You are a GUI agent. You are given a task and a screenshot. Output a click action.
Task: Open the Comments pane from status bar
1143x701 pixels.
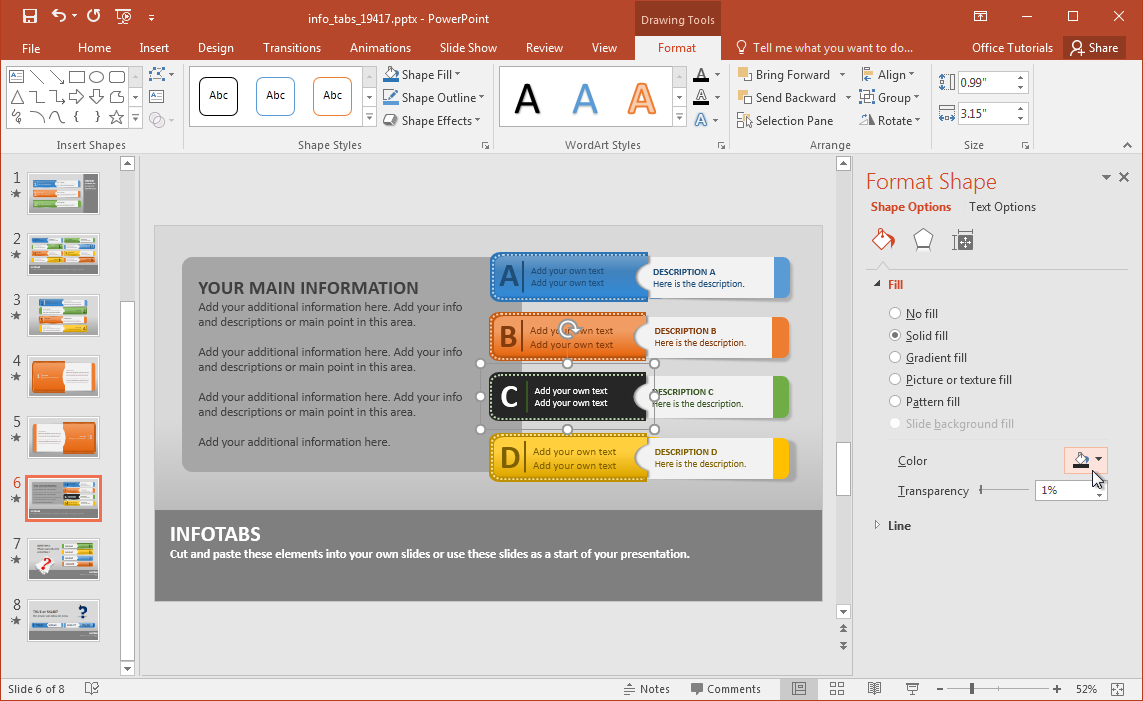pos(725,689)
